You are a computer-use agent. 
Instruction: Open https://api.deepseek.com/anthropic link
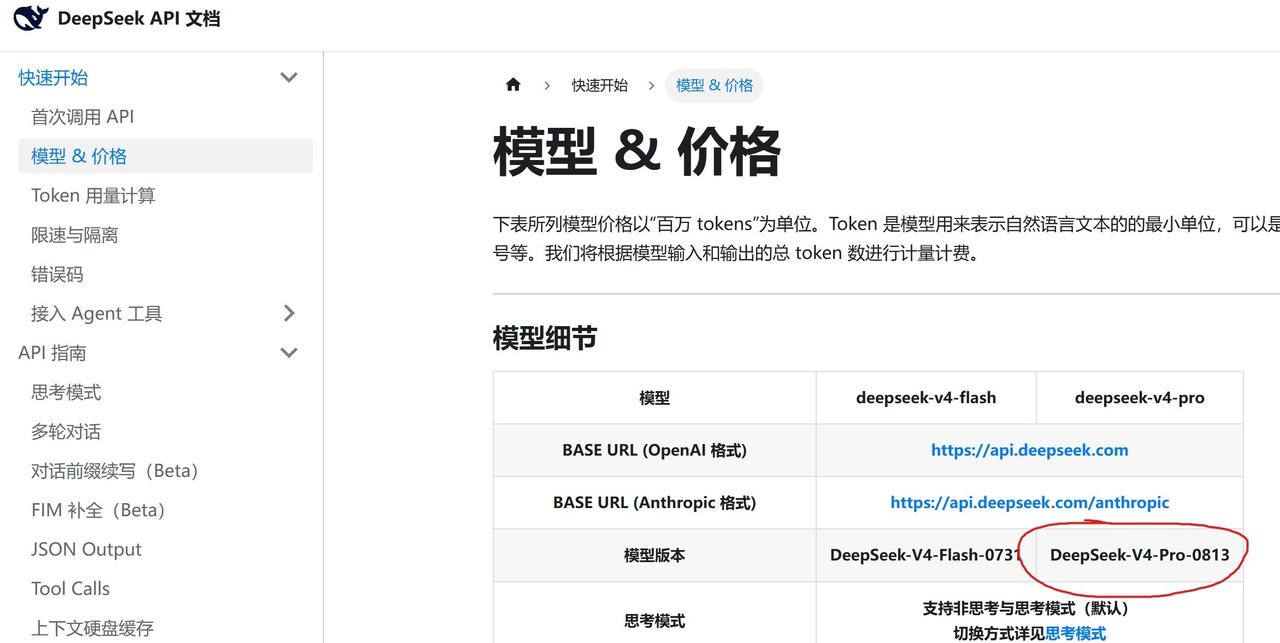(x=1029, y=502)
